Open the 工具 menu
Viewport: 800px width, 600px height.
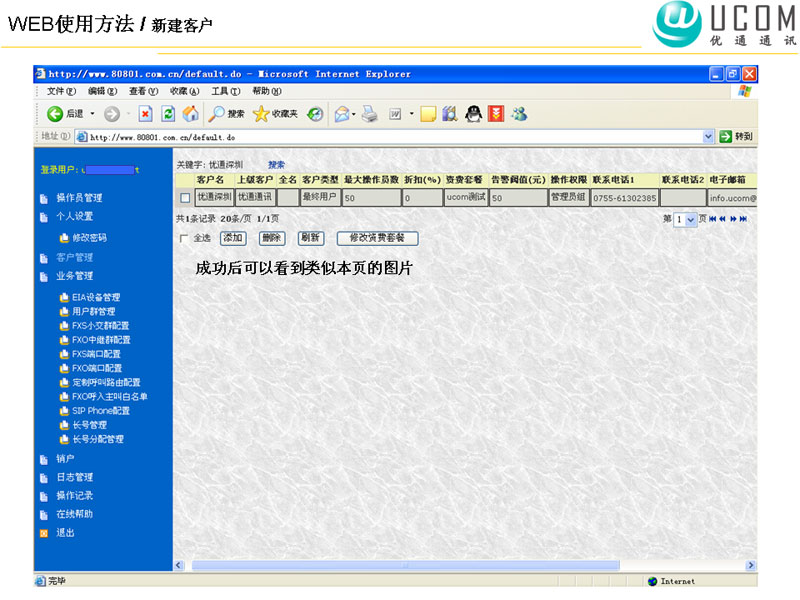[x=226, y=91]
